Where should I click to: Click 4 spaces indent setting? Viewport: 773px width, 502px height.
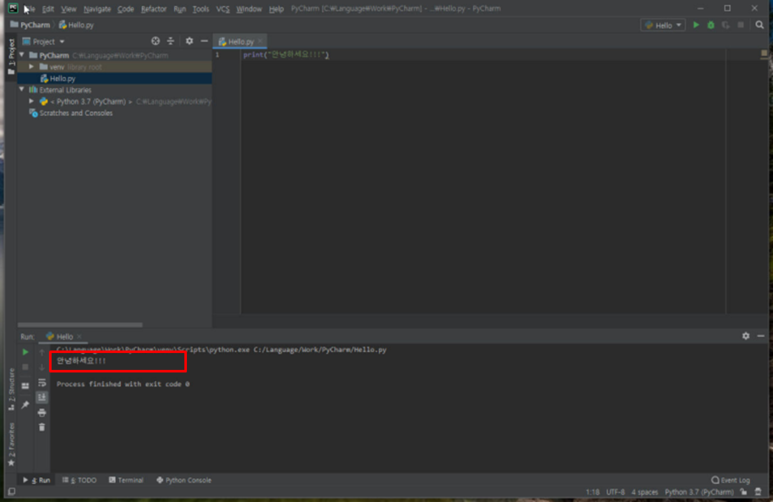645,492
